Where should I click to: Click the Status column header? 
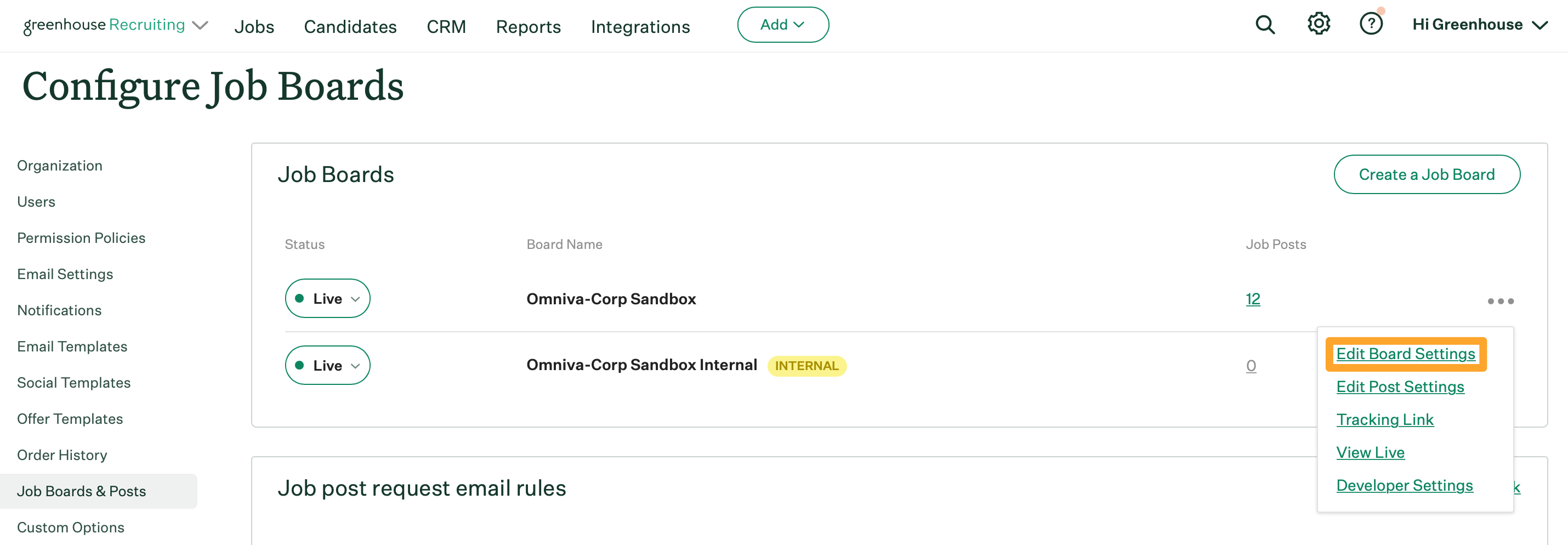point(304,244)
